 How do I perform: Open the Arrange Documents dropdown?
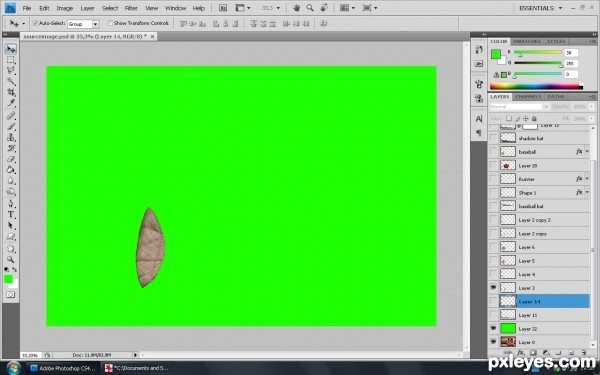(348, 8)
